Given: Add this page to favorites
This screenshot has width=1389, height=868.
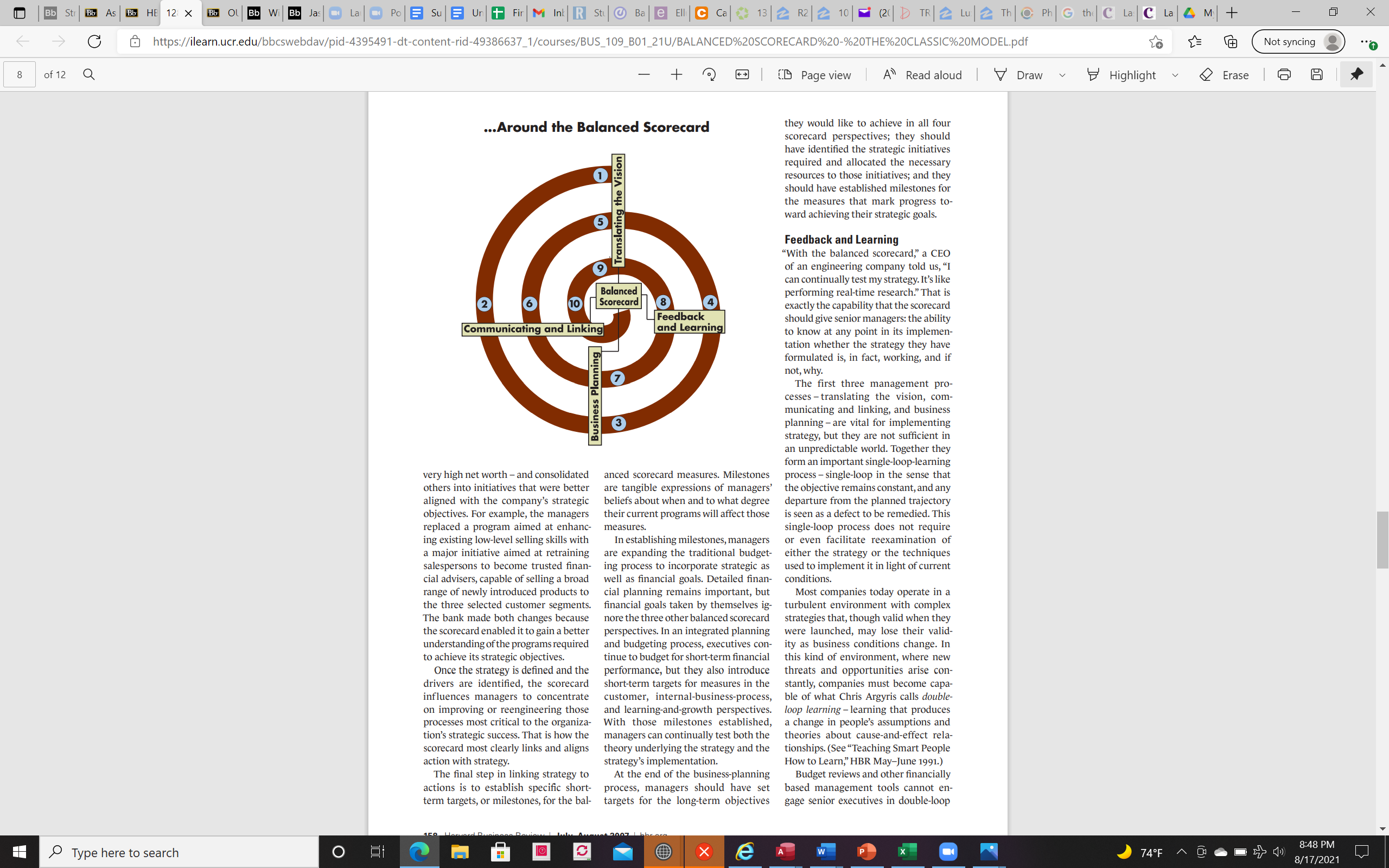Looking at the screenshot, I should point(1155,41).
